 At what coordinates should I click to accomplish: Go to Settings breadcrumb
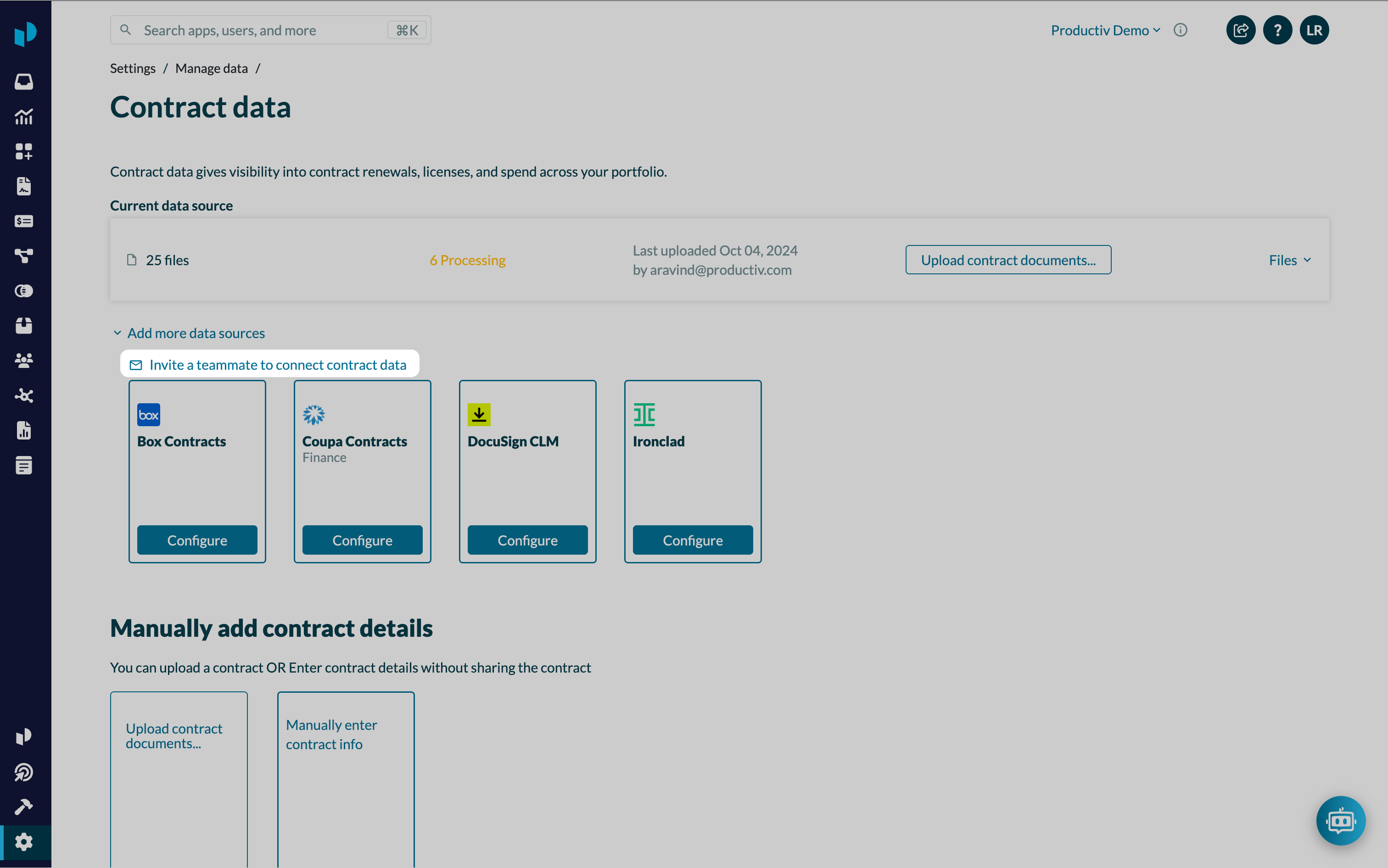[x=133, y=68]
